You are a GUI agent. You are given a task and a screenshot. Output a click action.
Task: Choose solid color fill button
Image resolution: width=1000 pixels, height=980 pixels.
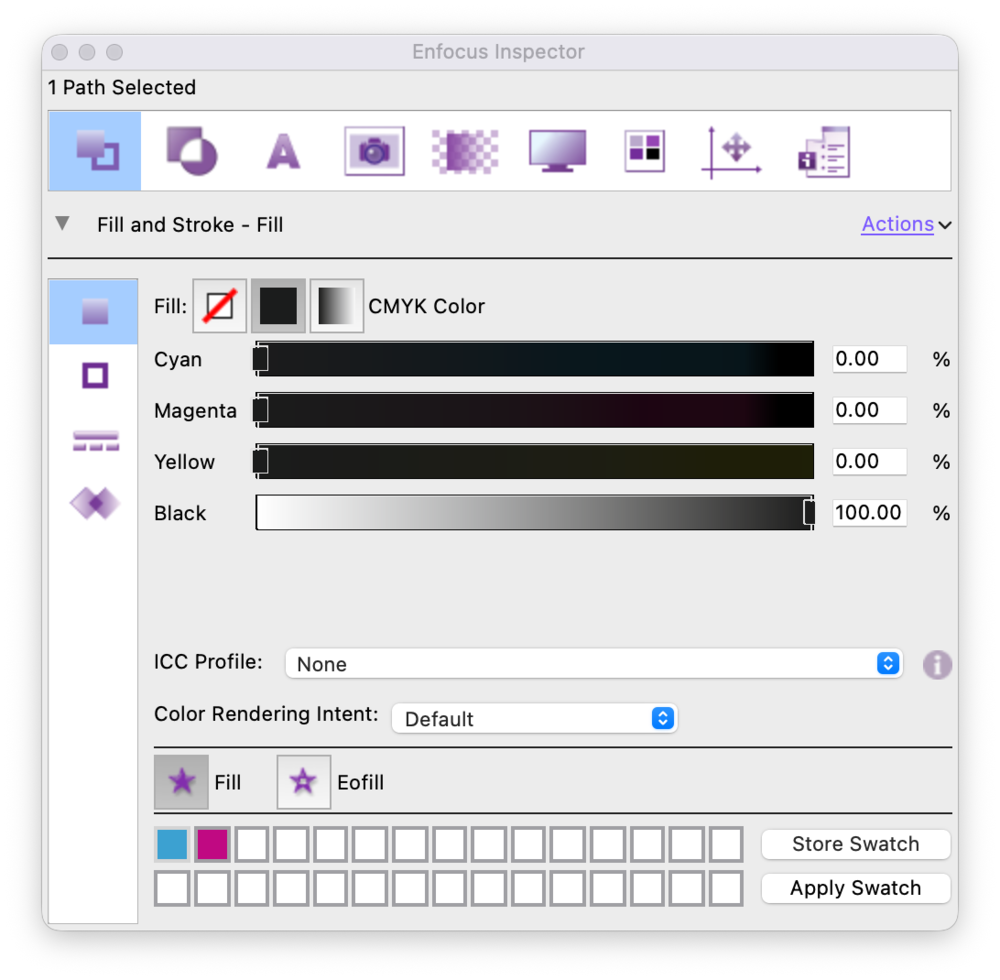click(x=278, y=306)
